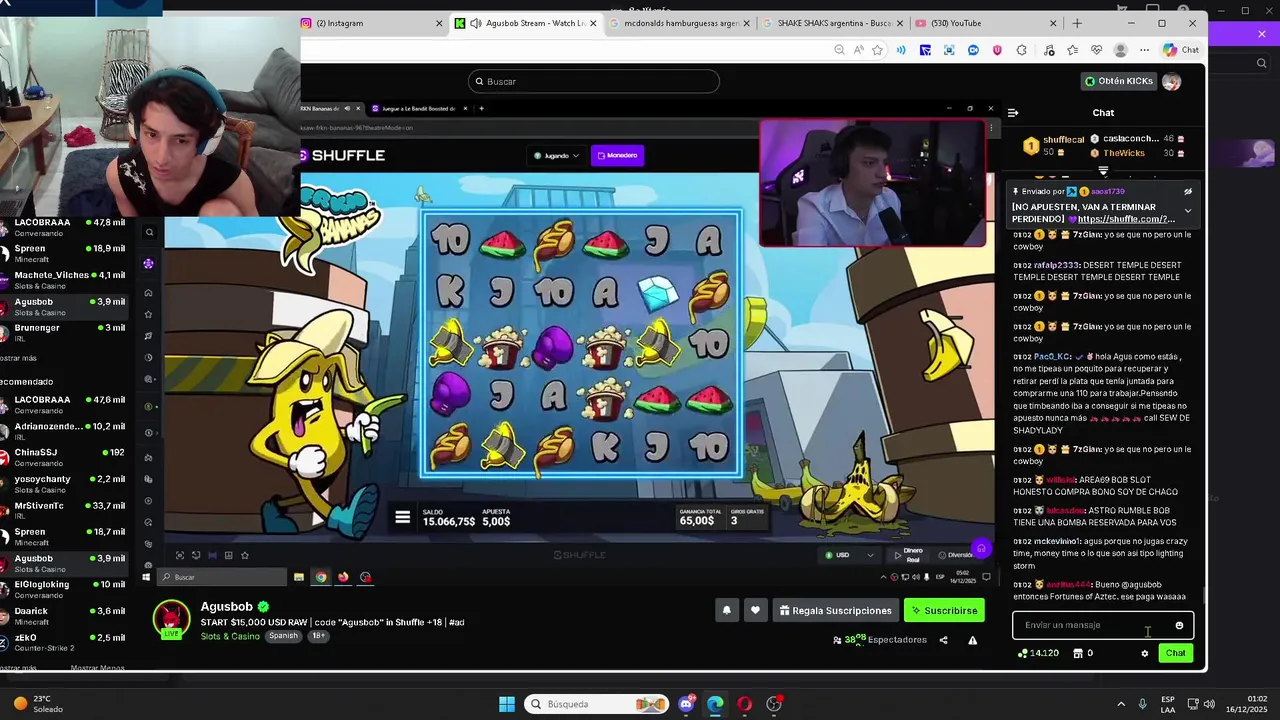Click Mostrar más under followed channels
This screenshot has width=1280, height=720.
[x=18, y=358]
